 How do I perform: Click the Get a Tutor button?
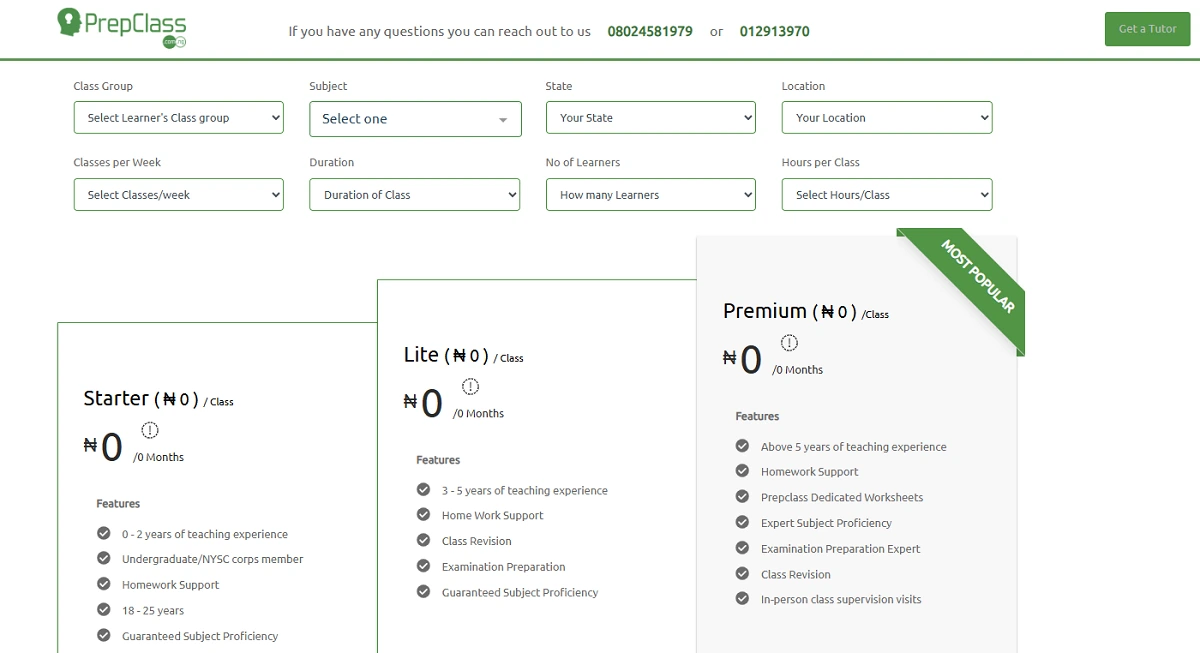pyautogui.click(x=1147, y=29)
